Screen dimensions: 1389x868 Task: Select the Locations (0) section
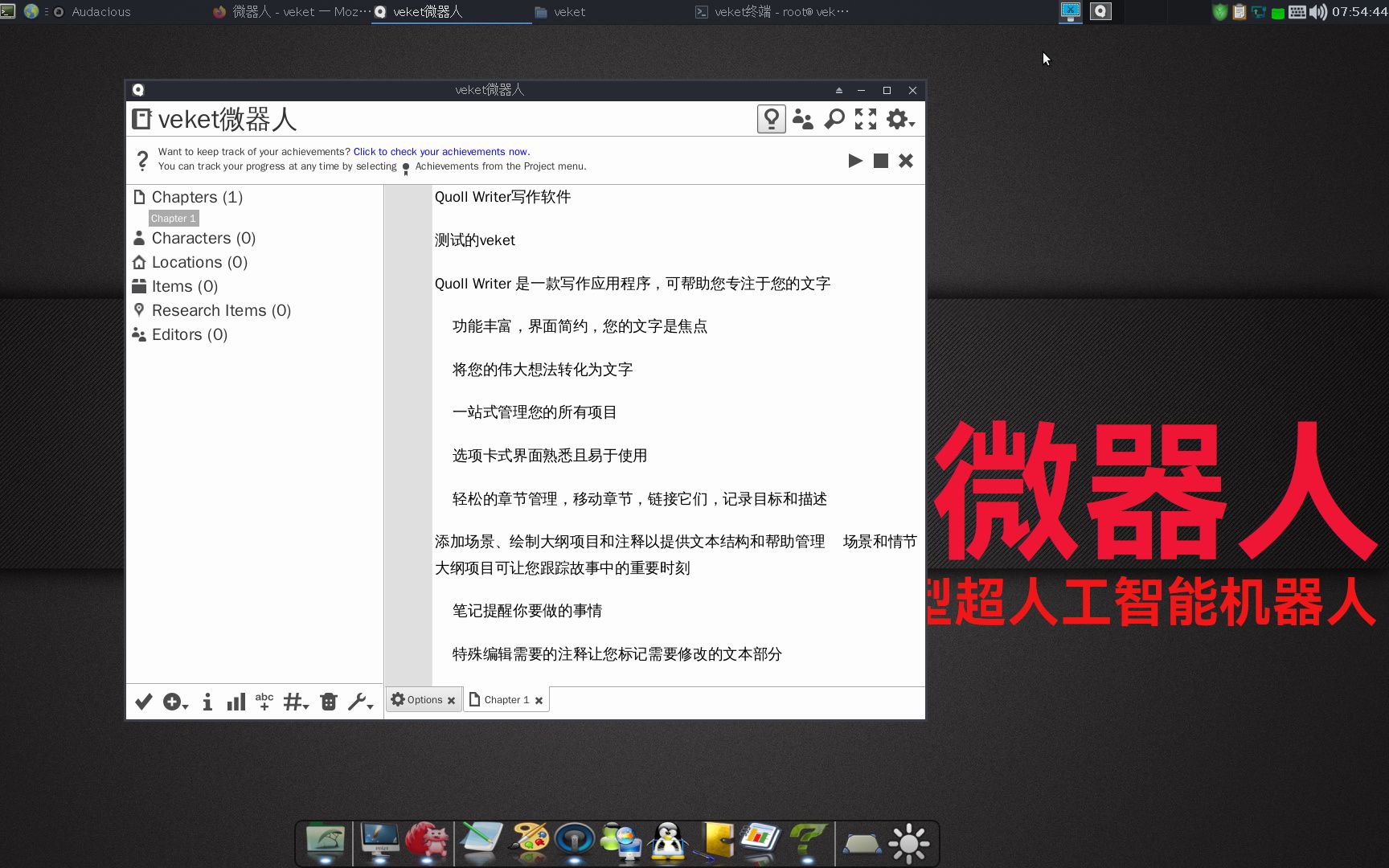point(199,262)
